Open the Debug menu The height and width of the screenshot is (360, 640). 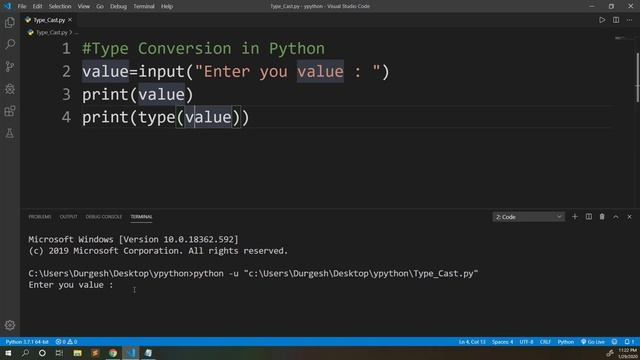118,6
